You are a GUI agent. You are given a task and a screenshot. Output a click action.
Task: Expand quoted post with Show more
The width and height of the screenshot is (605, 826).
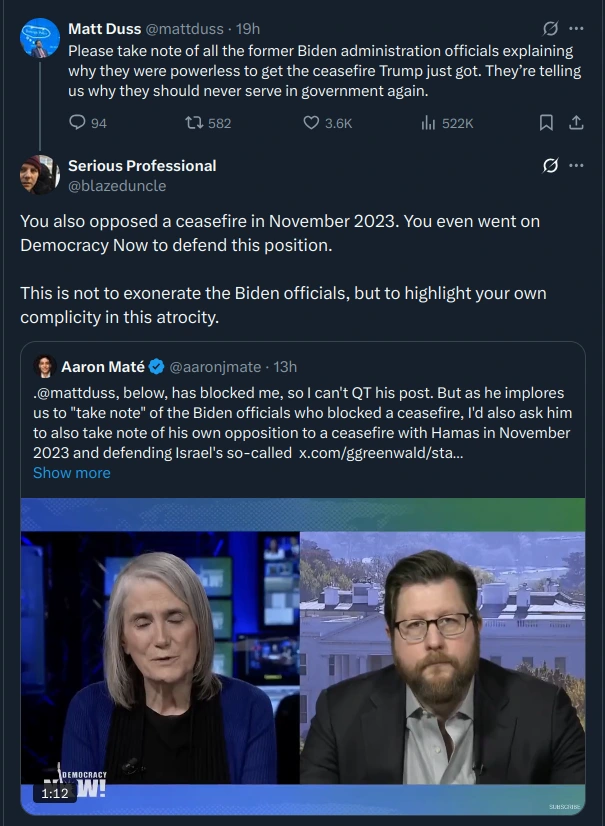pos(72,473)
